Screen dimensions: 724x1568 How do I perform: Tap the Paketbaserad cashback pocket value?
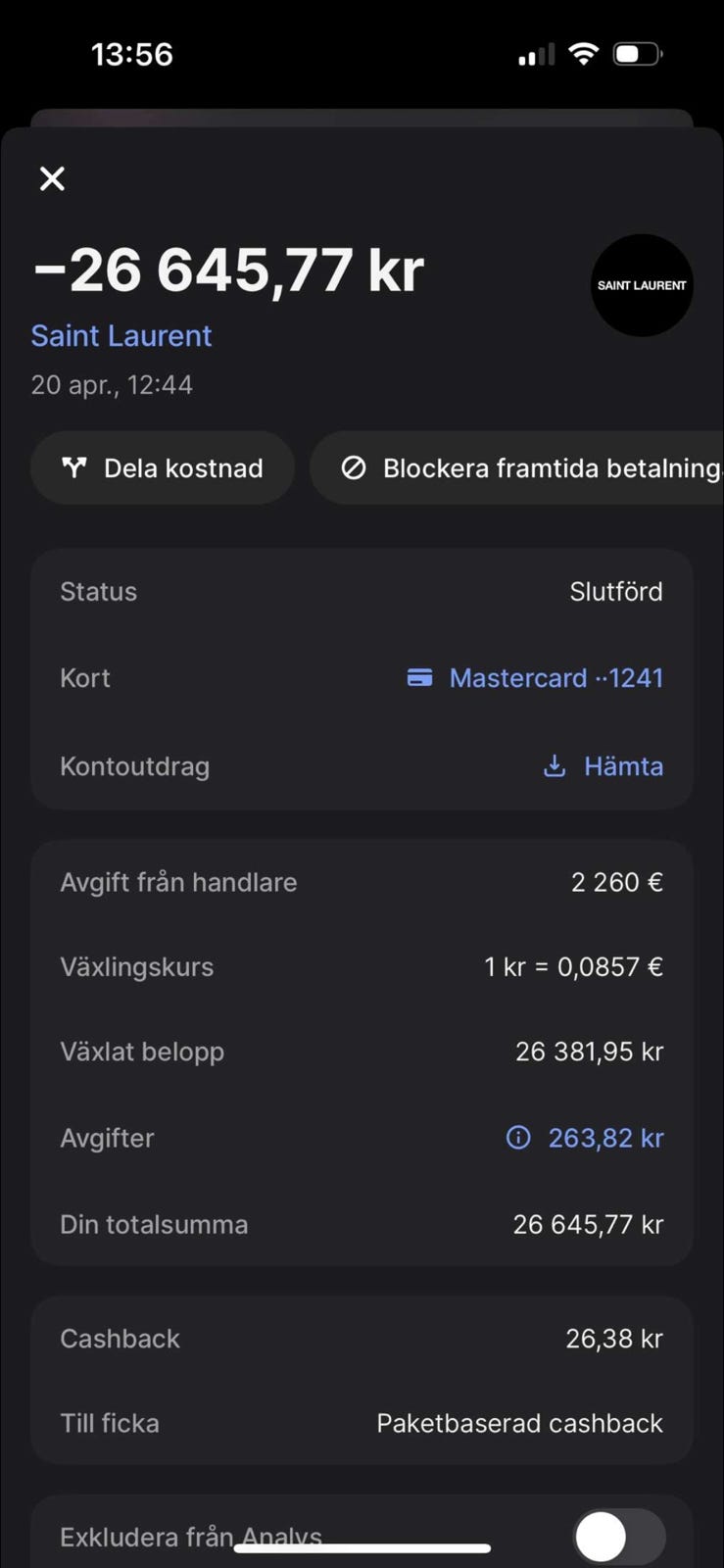coord(519,1423)
